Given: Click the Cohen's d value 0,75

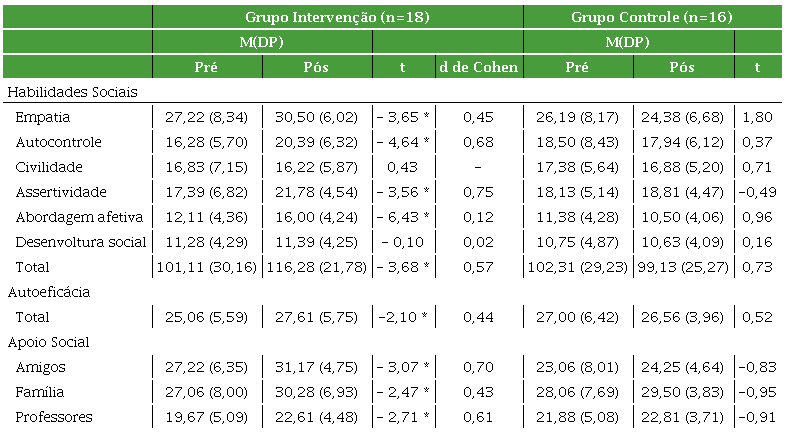Looking at the screenshot, I should pyautogui.click(x=478, y=192).
